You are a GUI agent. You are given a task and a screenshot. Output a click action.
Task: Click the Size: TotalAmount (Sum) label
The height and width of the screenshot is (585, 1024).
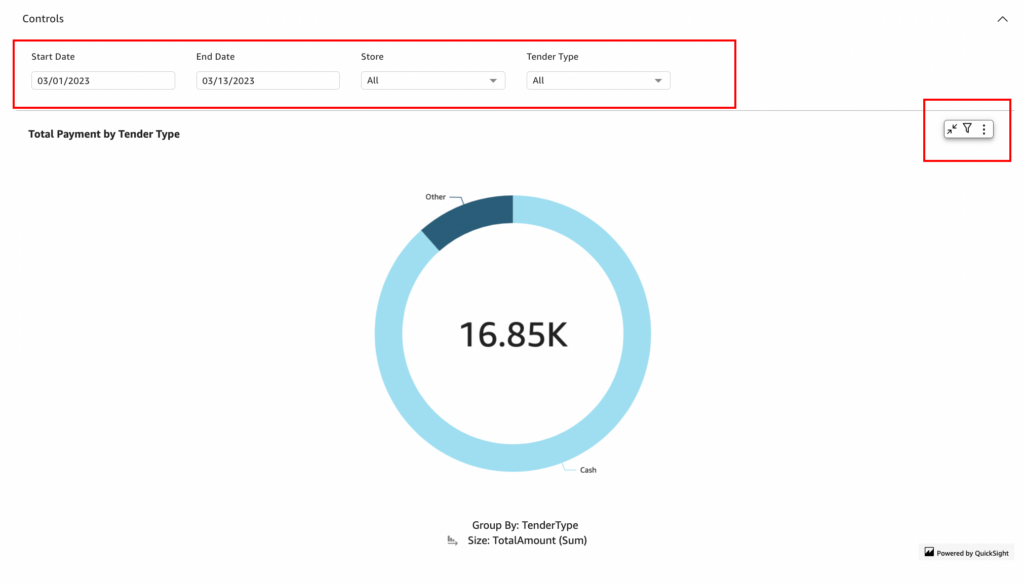(527, 540)
